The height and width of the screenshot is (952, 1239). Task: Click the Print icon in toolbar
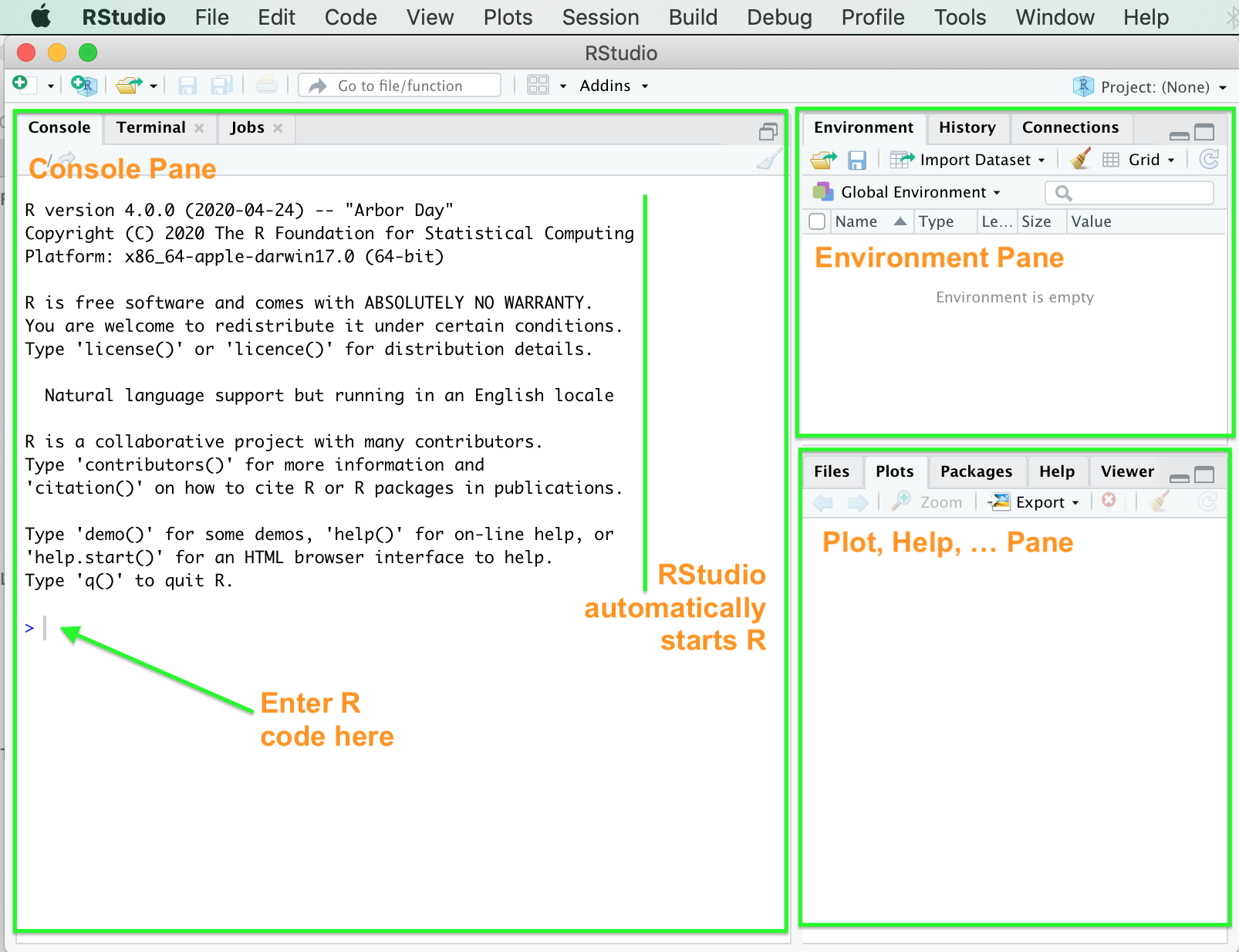[267, 85]
